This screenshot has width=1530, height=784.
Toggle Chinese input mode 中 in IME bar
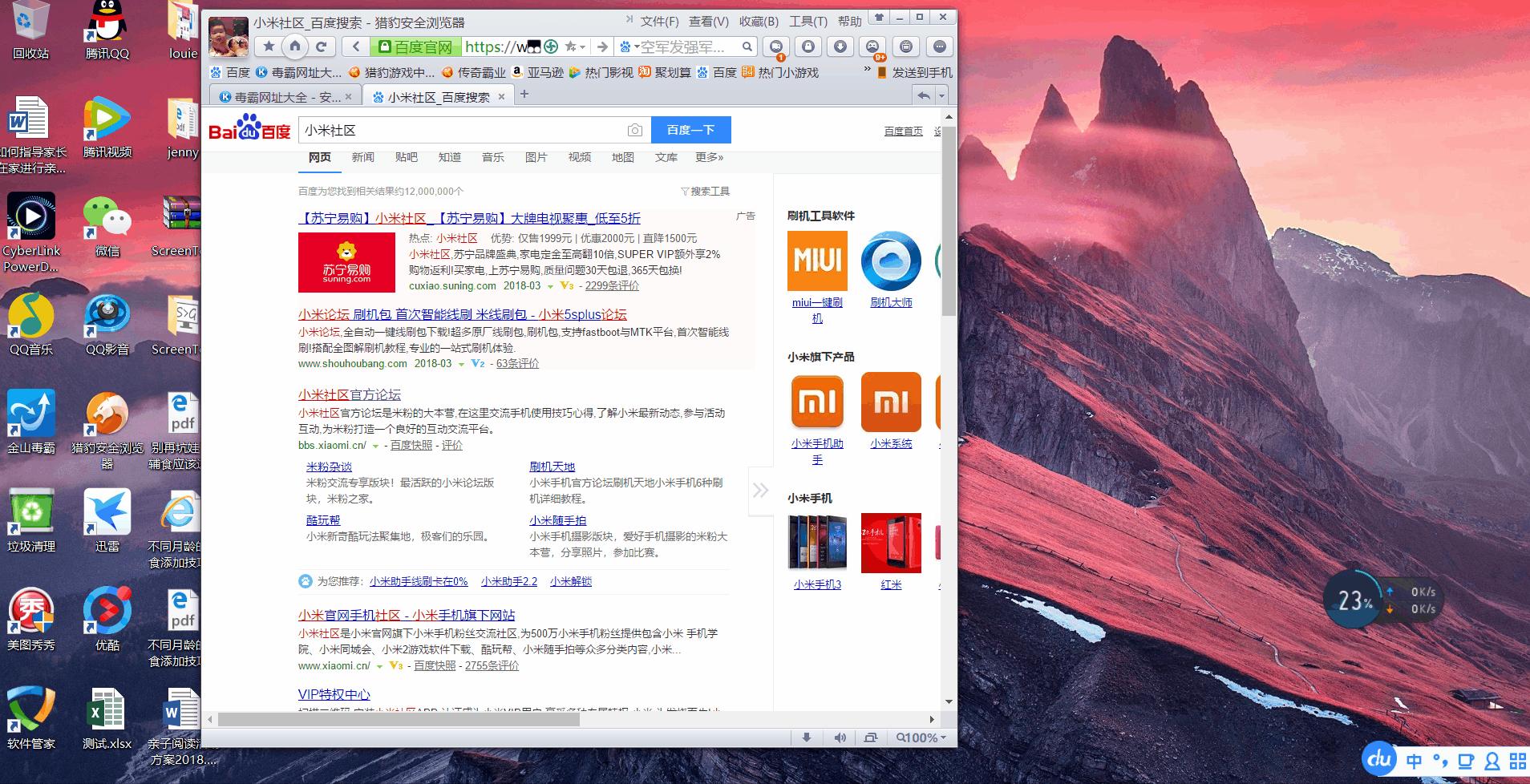pos(1414,761)
